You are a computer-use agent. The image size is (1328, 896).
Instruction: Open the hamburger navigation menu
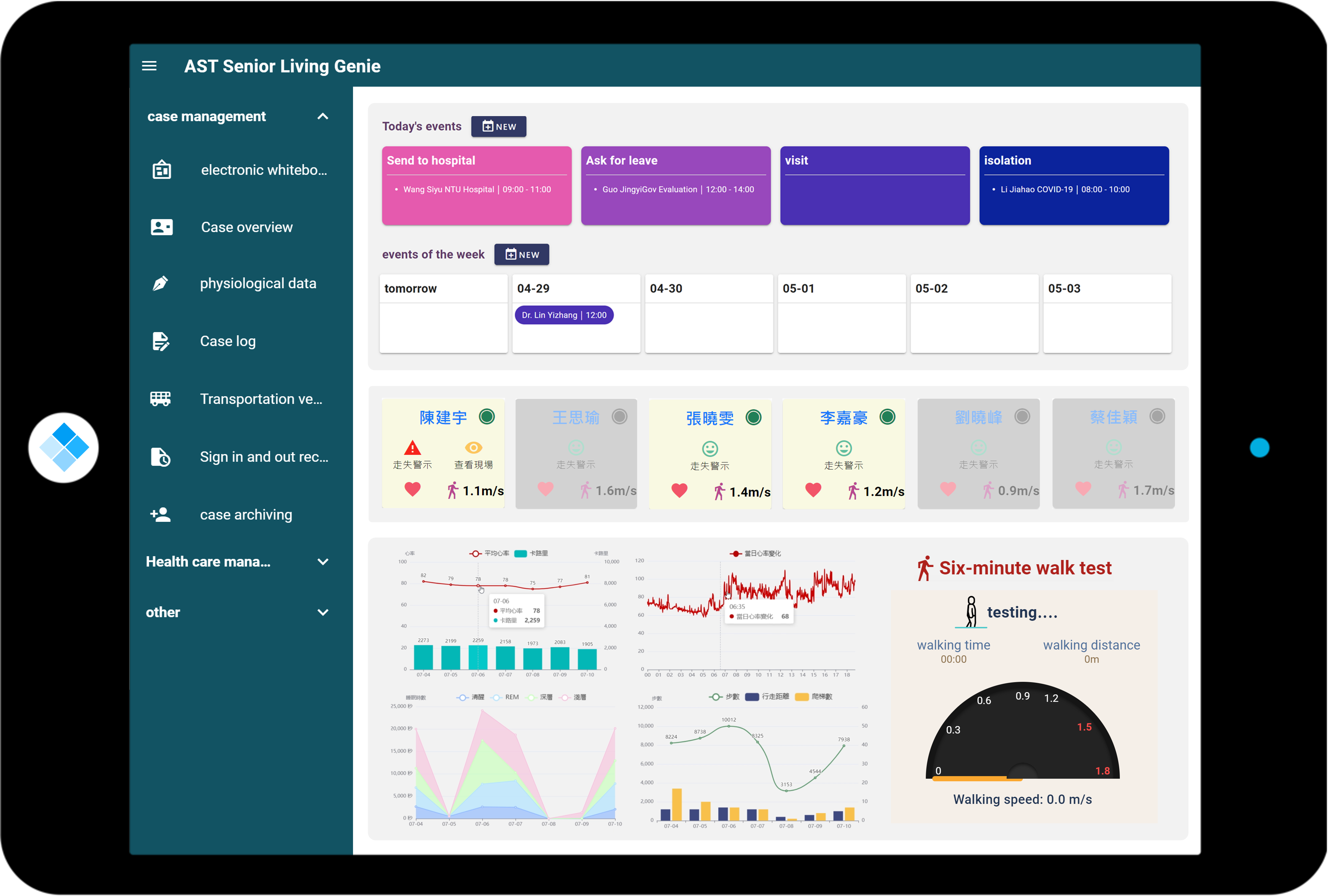(149, 66)
